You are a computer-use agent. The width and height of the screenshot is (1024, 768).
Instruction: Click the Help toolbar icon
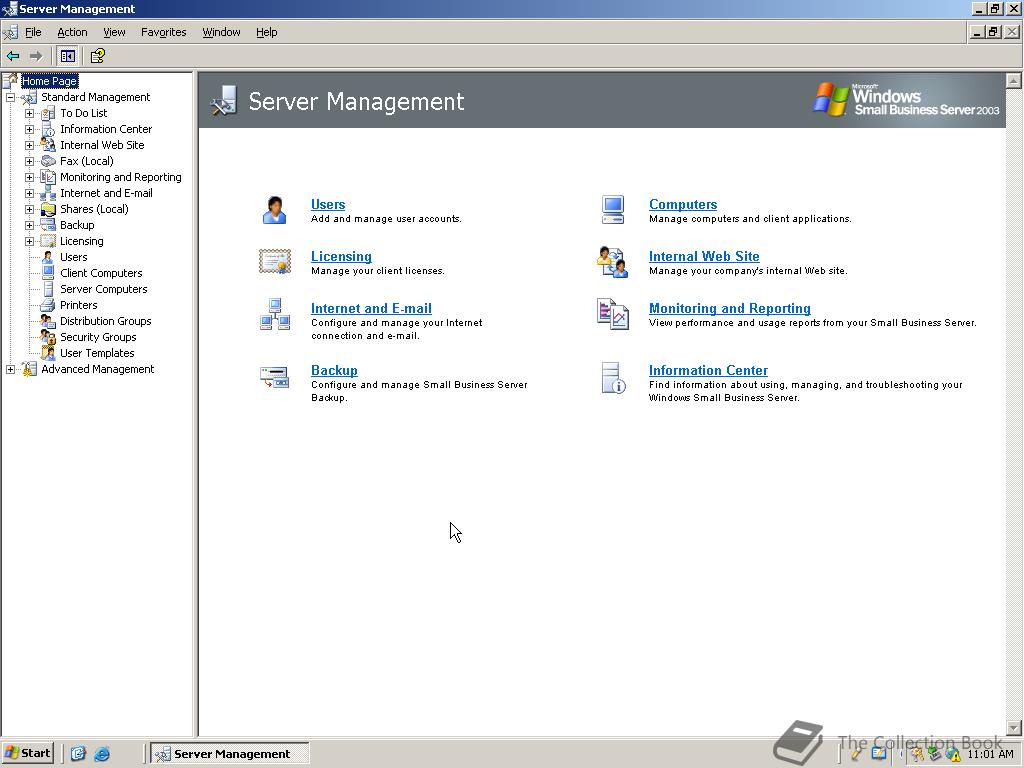[x=98, y=56]
